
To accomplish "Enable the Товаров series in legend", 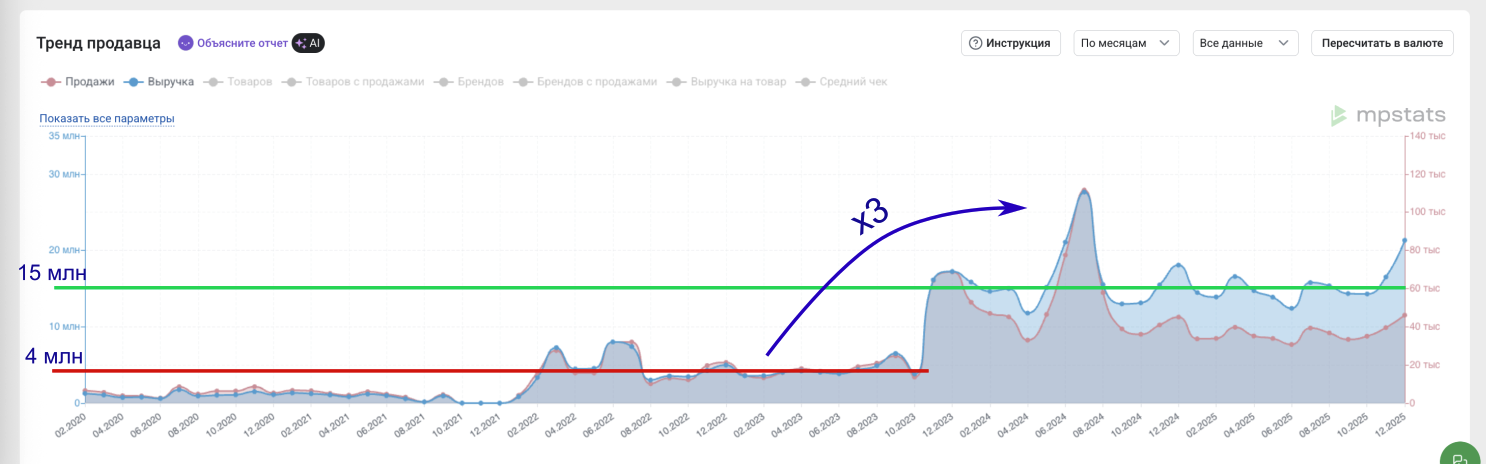I will tap(238, 81).
